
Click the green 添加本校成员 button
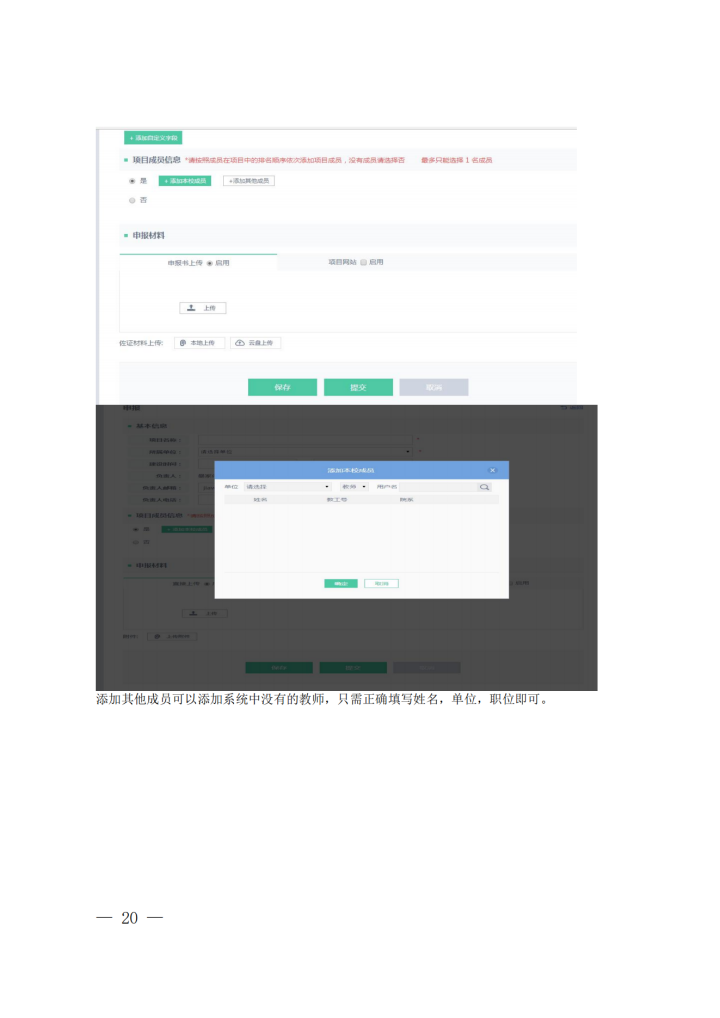[x=185, y=181]
